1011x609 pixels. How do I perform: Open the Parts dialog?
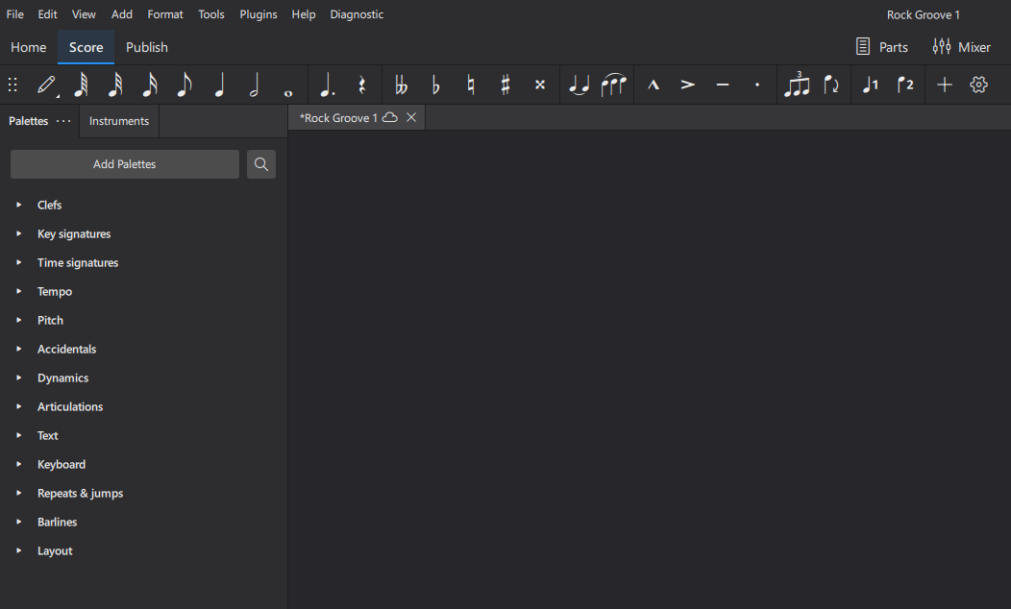(x=882, y=47)
